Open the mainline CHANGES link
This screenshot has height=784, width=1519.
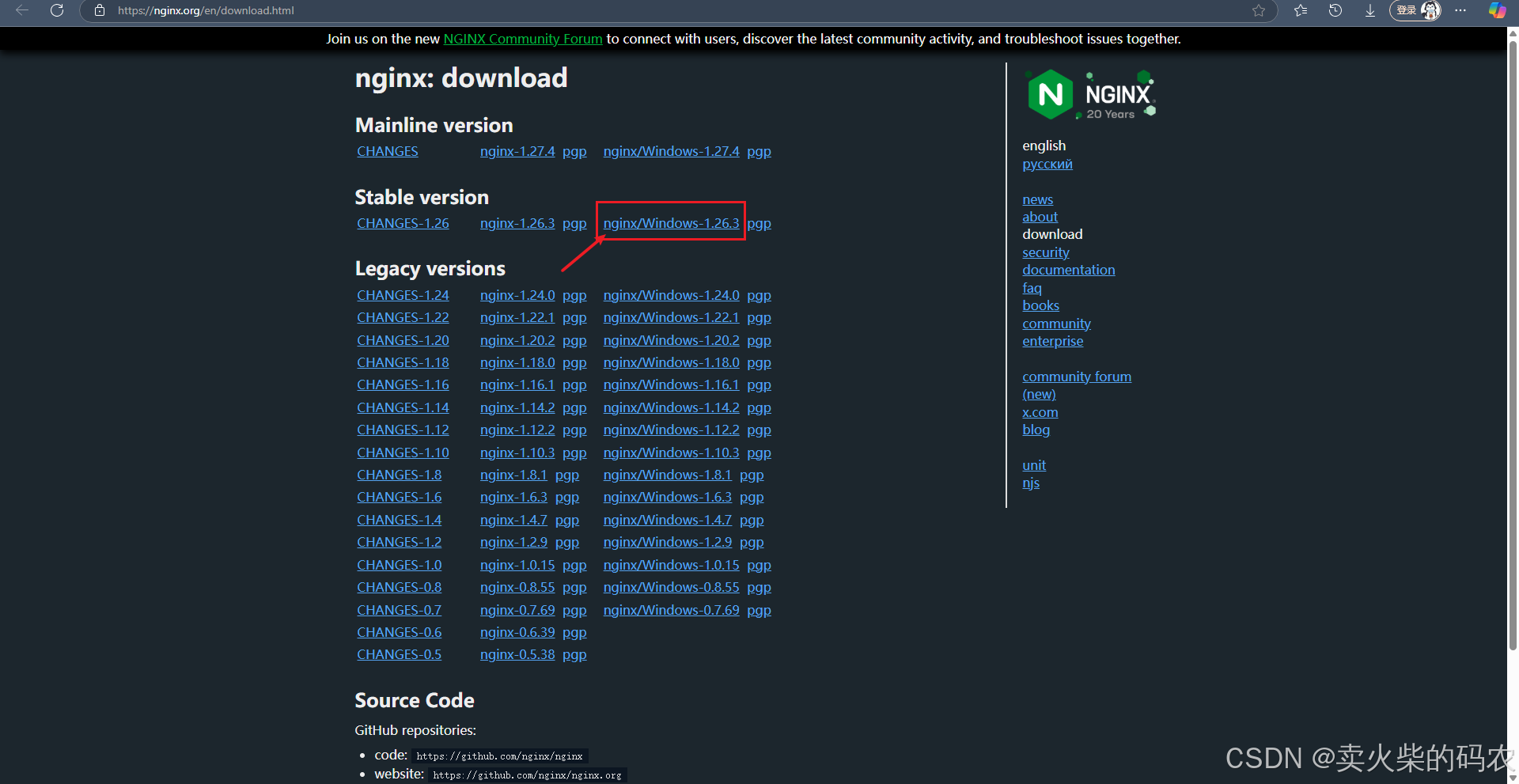pos(387,151)
